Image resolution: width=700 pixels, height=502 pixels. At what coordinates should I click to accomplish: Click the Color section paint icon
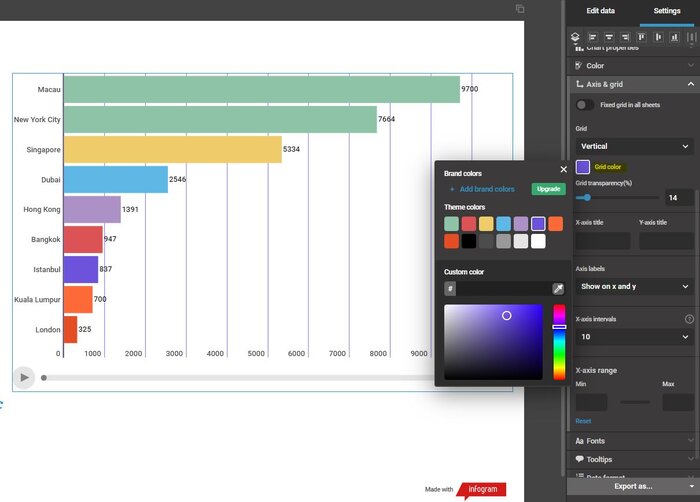coord(579,66)
